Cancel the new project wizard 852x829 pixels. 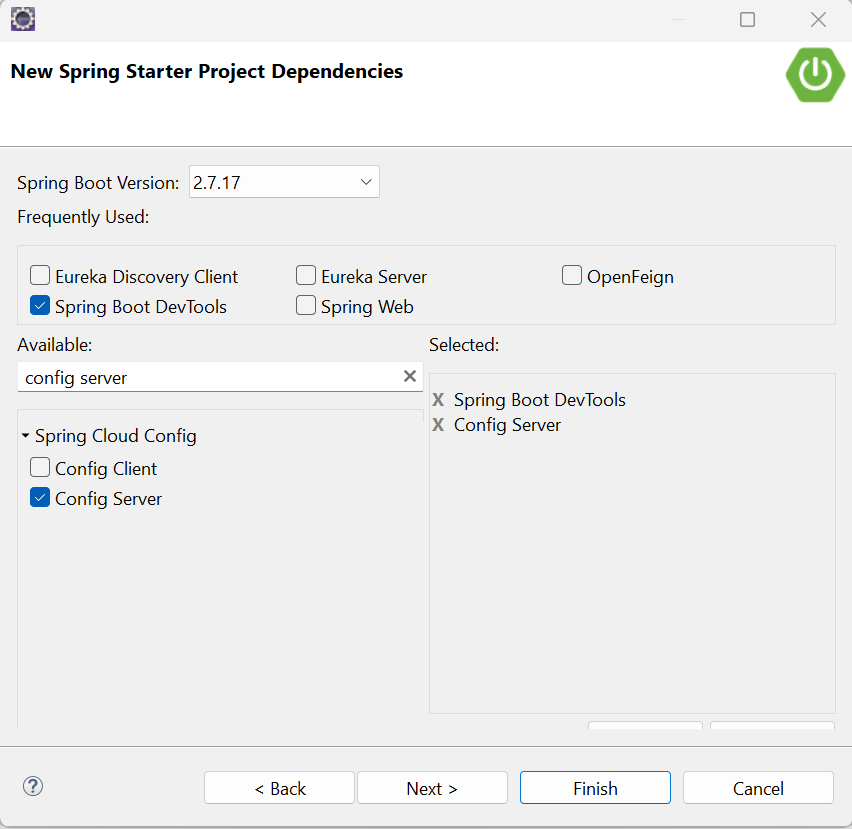(x=758, y=788)
